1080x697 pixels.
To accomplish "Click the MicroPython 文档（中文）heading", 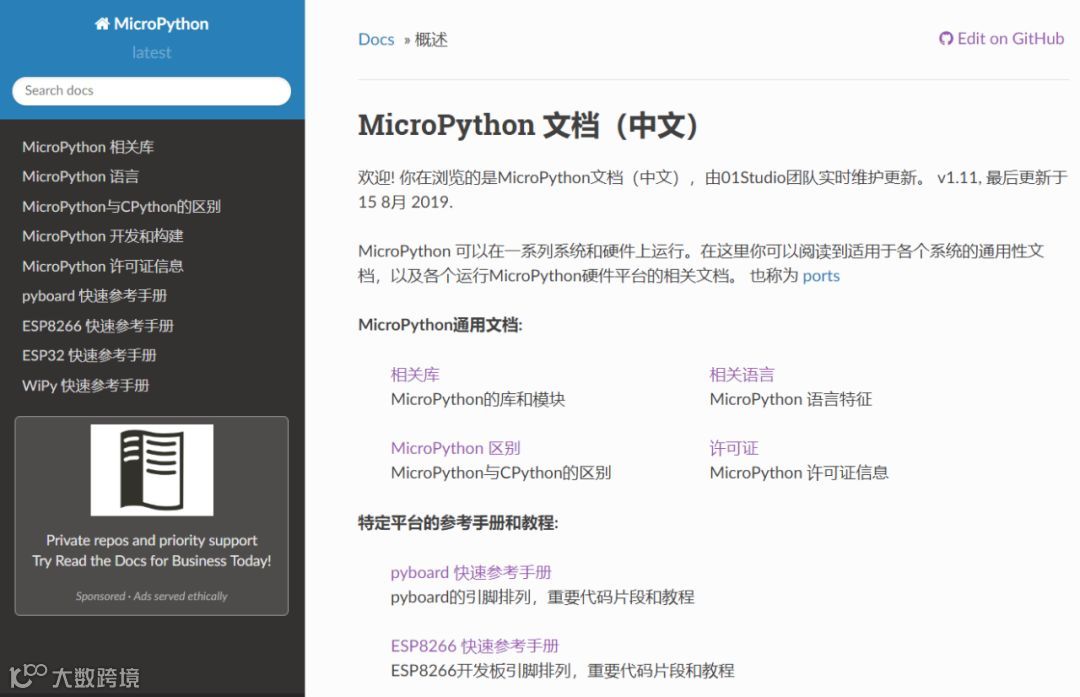I will click(528, 125).
